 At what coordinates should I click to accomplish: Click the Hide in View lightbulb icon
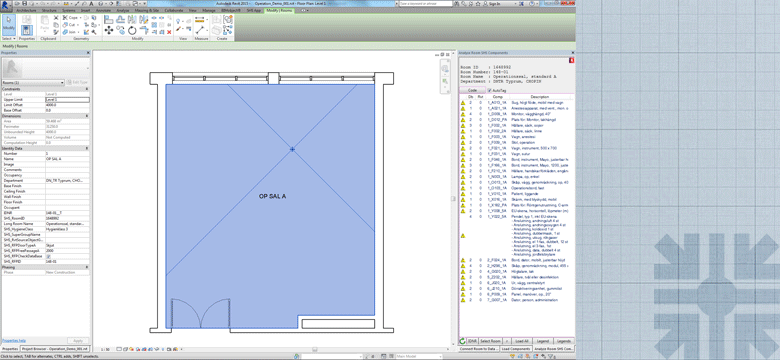[178, 20]
